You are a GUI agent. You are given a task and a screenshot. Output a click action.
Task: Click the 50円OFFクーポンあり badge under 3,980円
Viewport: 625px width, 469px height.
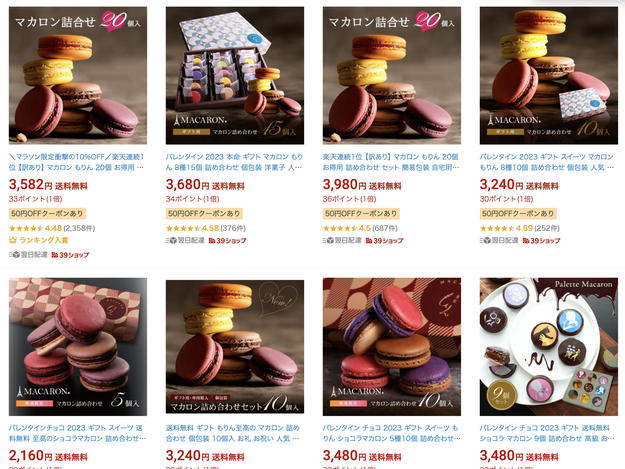pos(361,214)
